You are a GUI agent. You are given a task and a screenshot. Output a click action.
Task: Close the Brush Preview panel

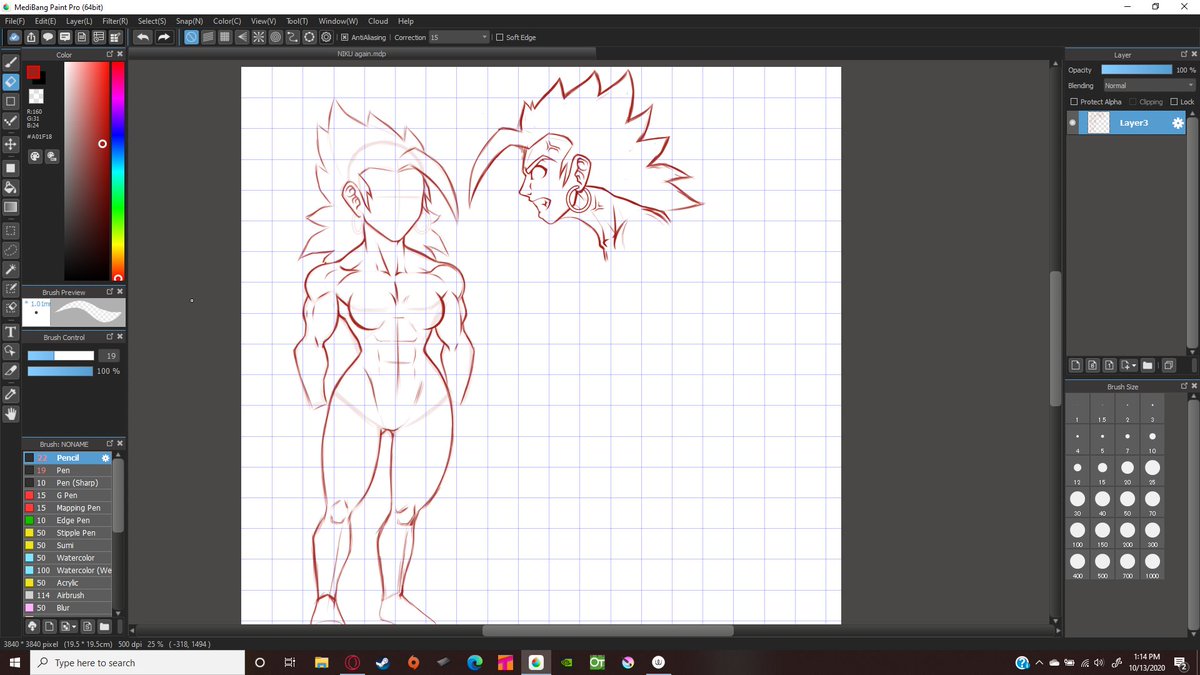click(x=119, y=292)
